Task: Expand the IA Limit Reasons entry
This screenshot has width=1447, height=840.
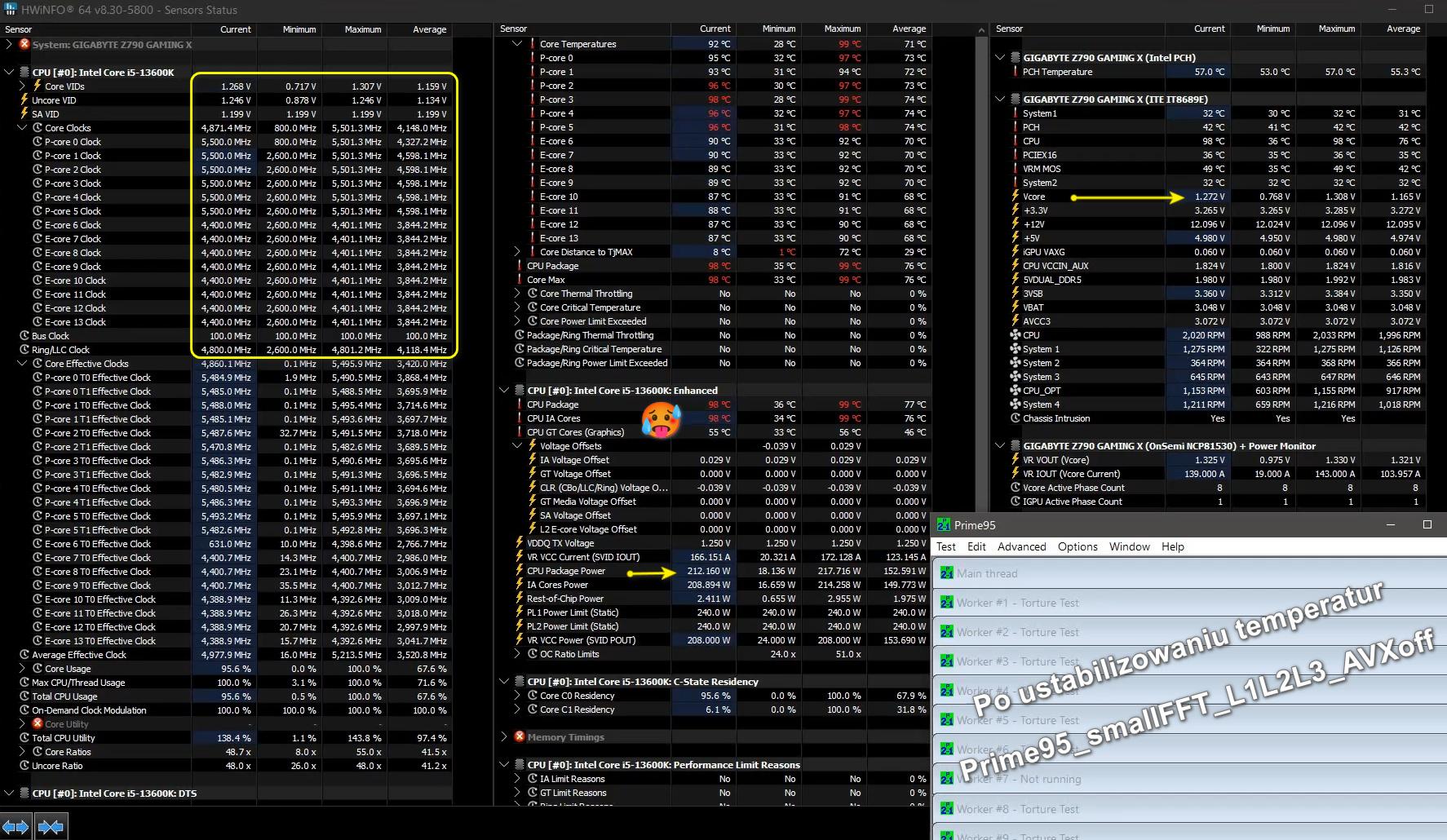Action: tap(517, 779)
